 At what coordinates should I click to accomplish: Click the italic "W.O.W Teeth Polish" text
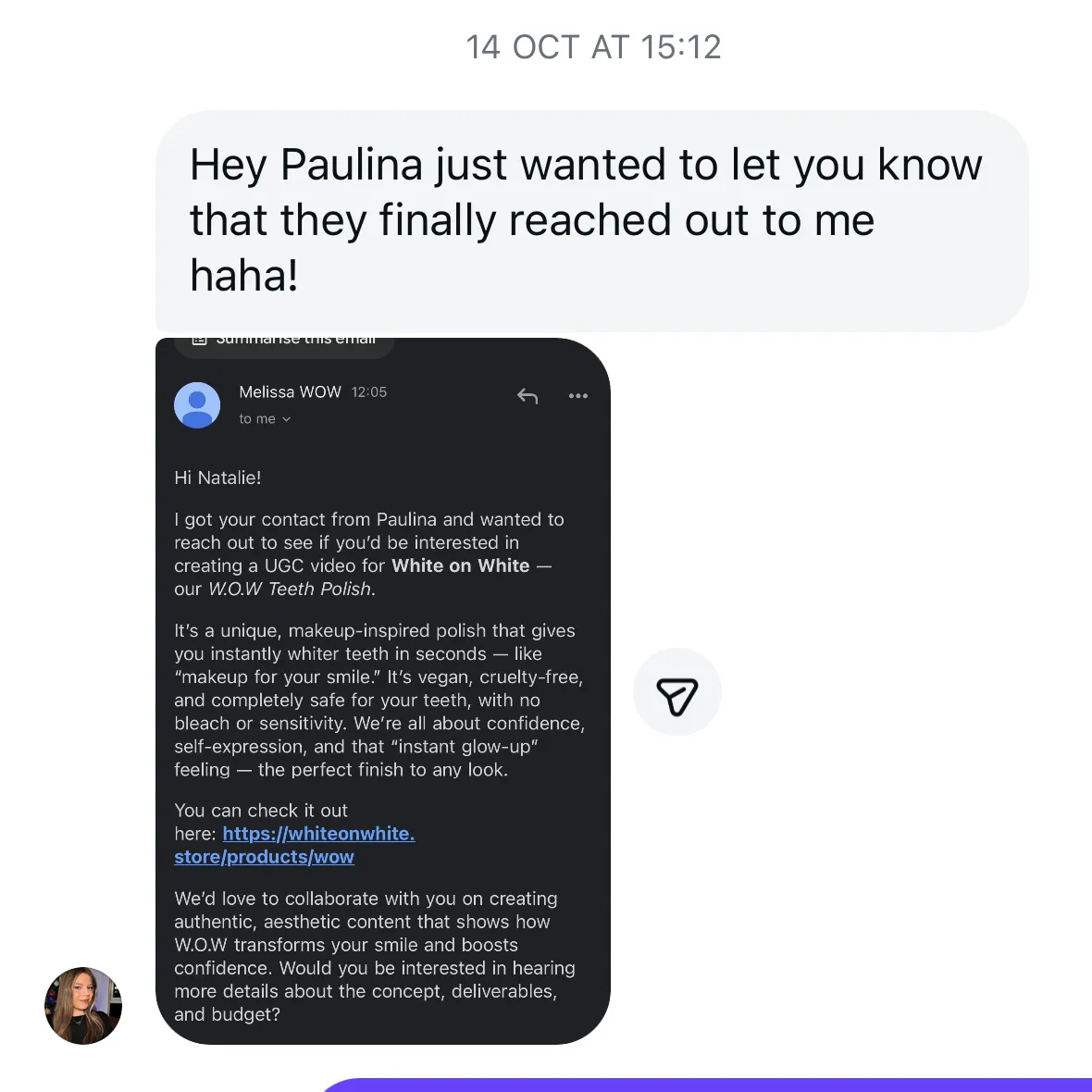point(291,589)
